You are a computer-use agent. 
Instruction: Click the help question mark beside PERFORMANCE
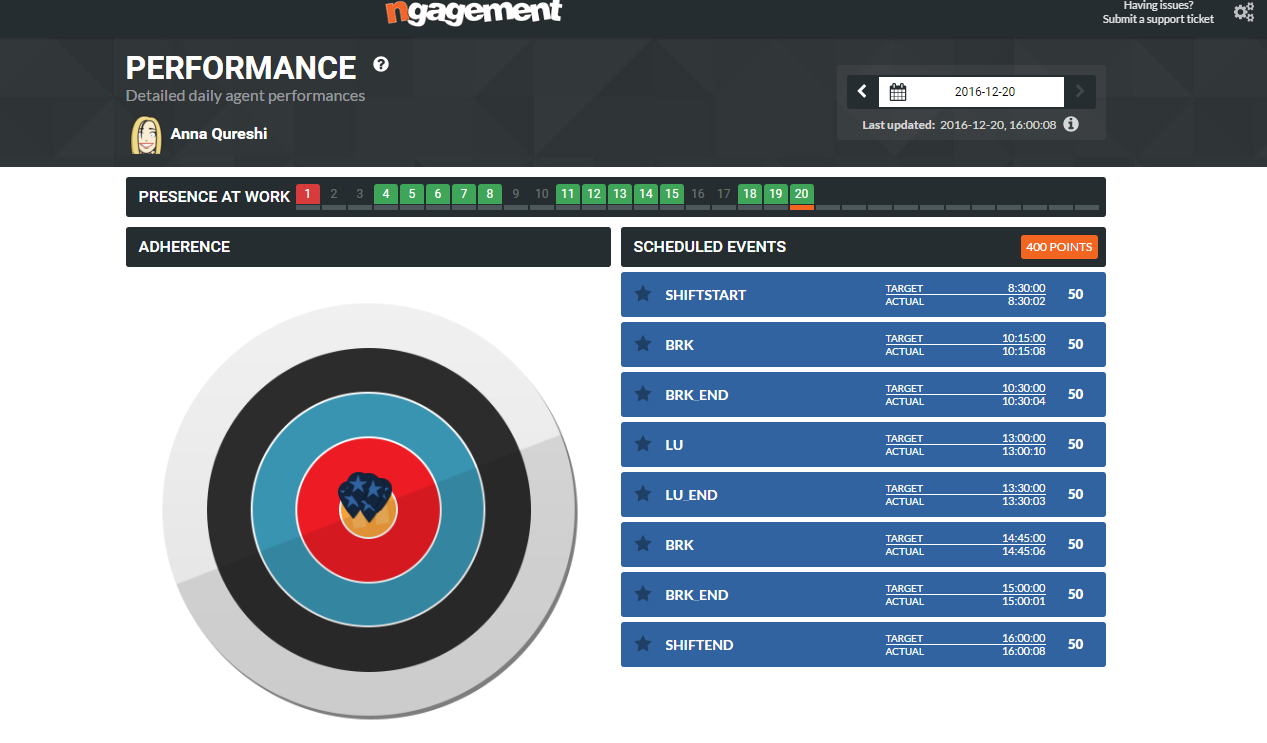click(381, 65)
